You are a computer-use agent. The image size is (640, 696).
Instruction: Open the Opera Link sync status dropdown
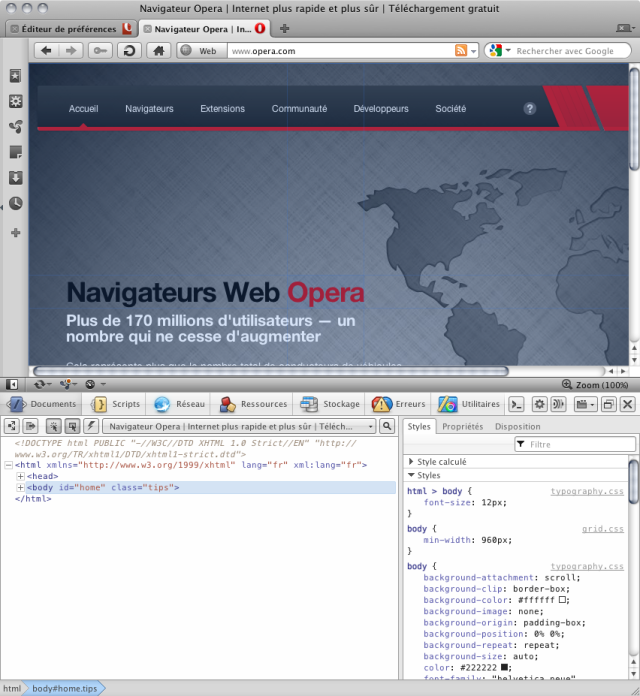click(43, 384)
